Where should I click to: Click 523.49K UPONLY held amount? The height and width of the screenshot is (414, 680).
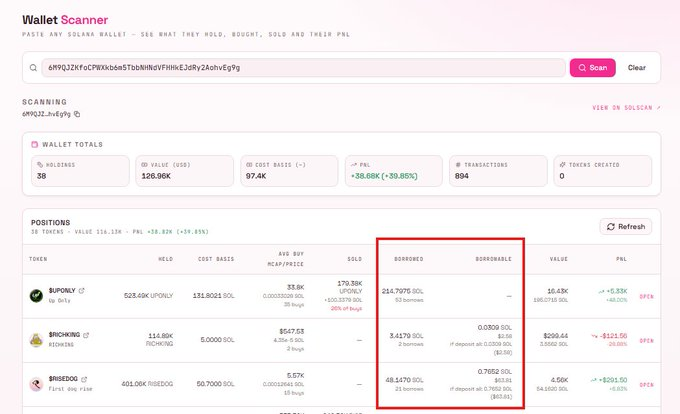click(148, 296)
